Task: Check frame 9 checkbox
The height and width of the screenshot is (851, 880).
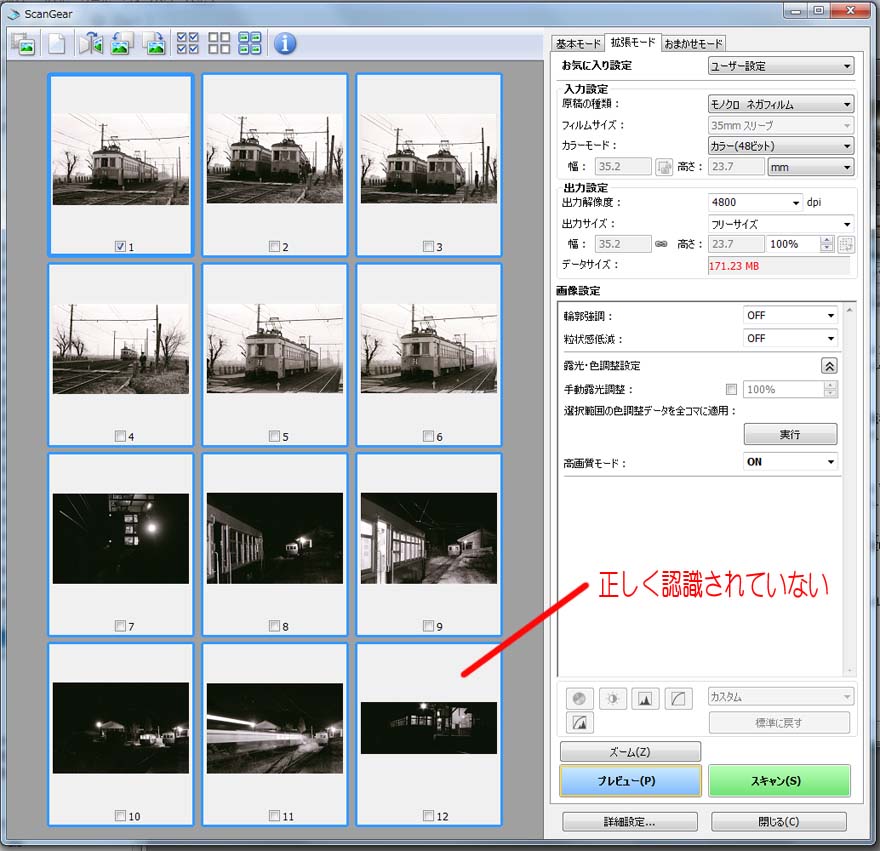Action: point(428,626)
